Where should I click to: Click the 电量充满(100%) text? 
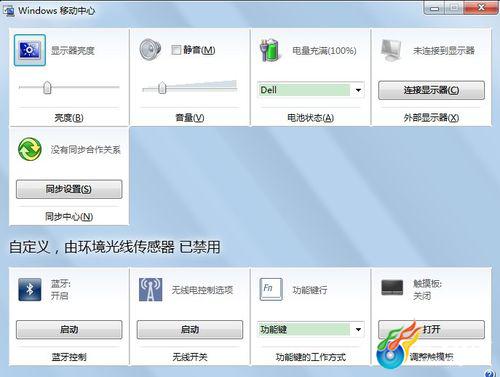(324, 51)
